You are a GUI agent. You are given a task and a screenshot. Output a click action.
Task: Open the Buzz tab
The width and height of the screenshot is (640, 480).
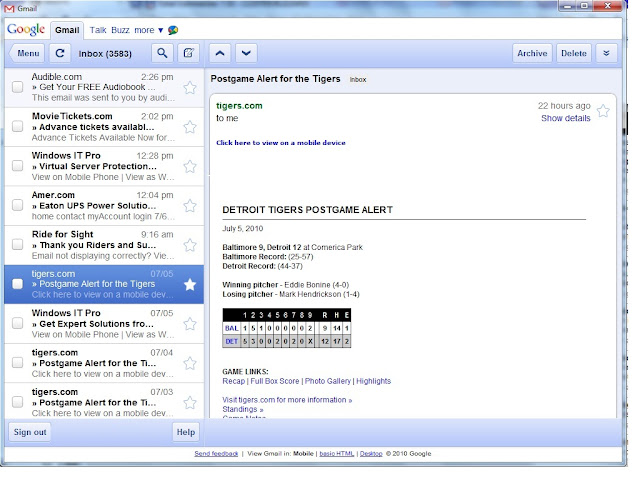[121, 30]
